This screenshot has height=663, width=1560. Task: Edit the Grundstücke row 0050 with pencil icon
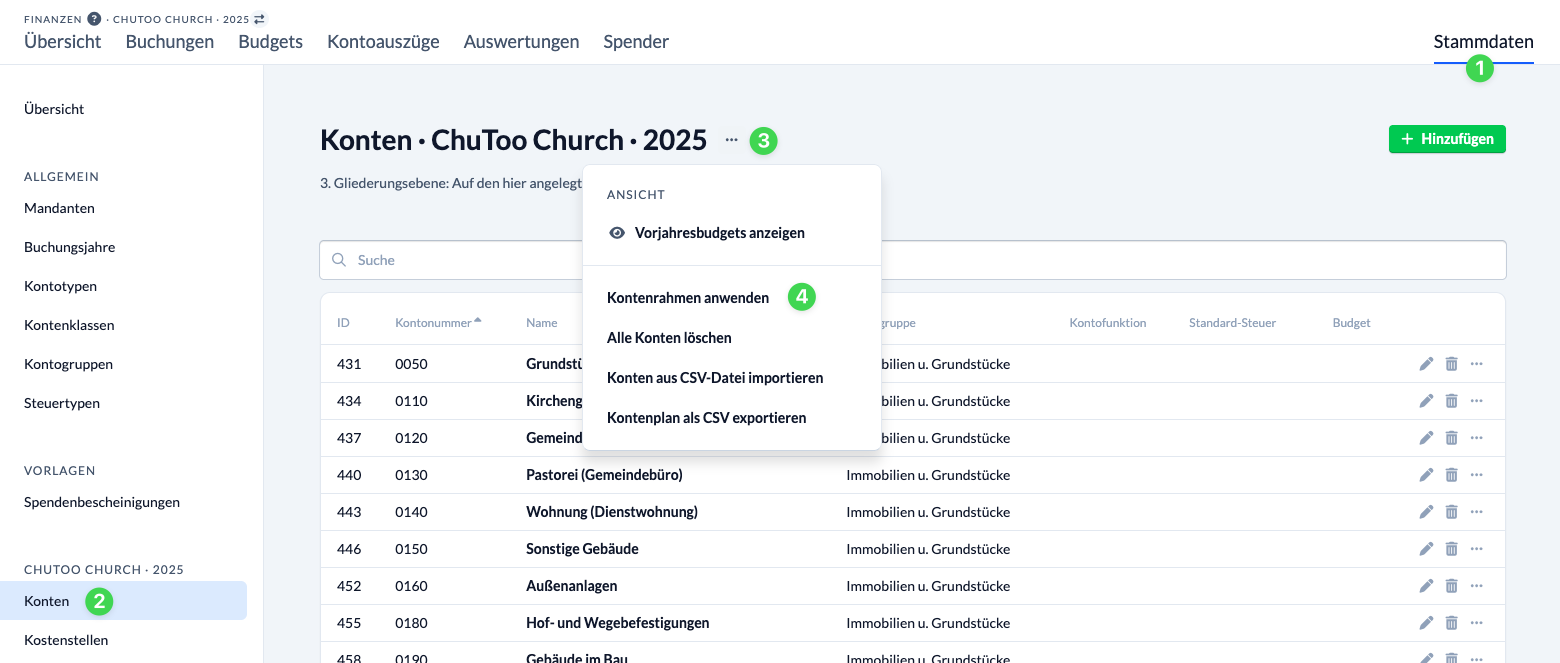point(1426,364)
